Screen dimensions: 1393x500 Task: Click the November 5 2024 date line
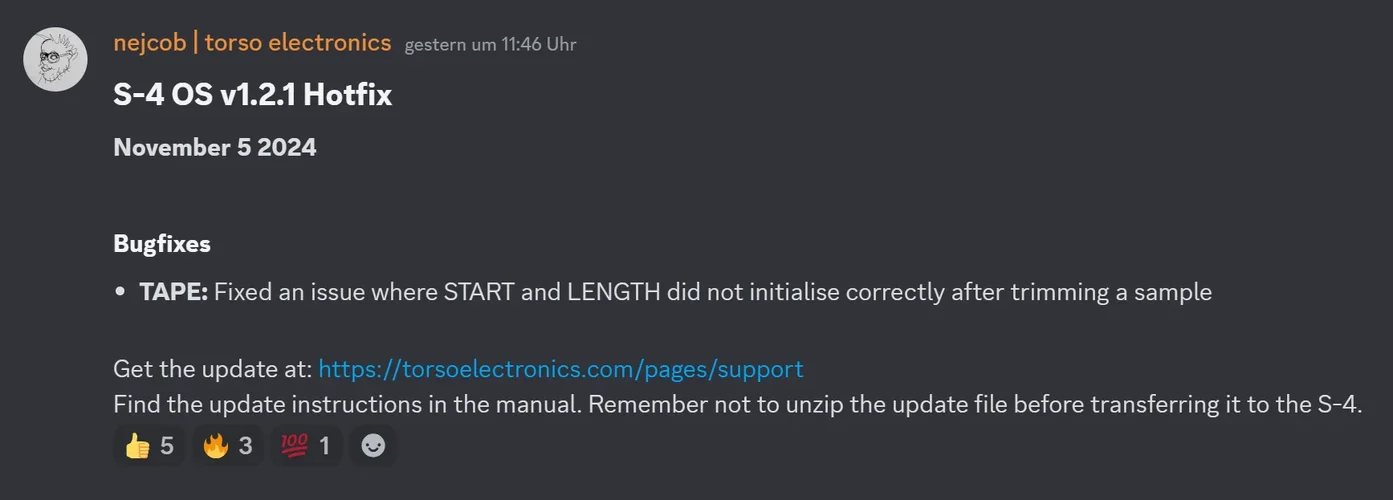(215, 148)
